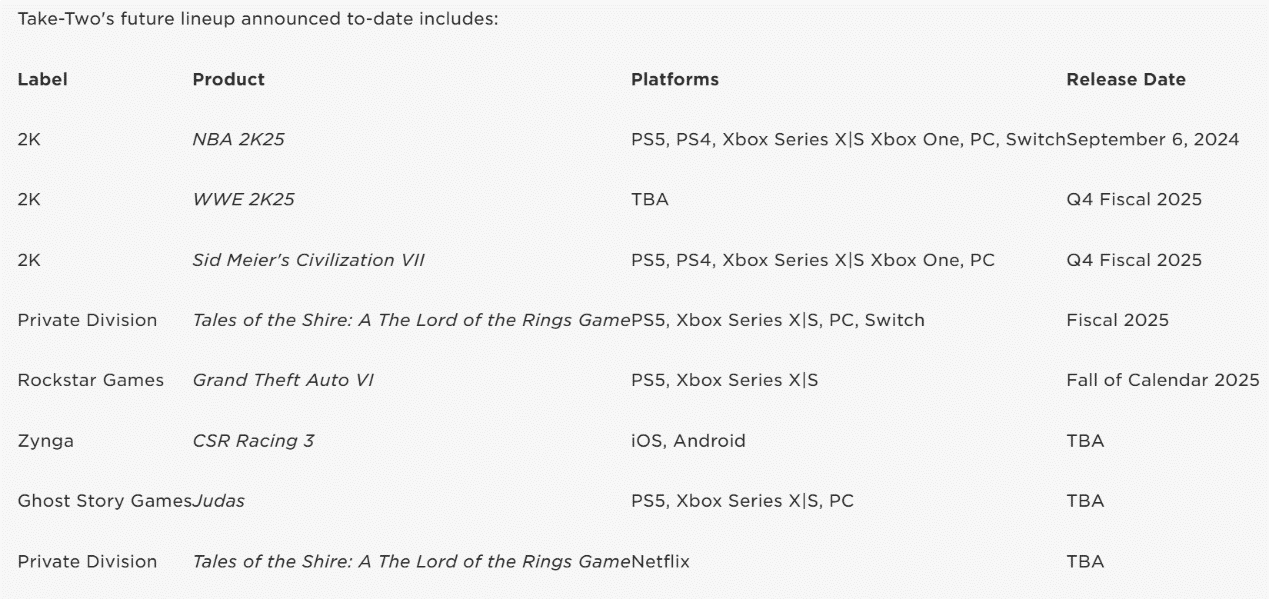Click the Ghost Story Games label
1269x599 pixels.
tap(104, 501)
